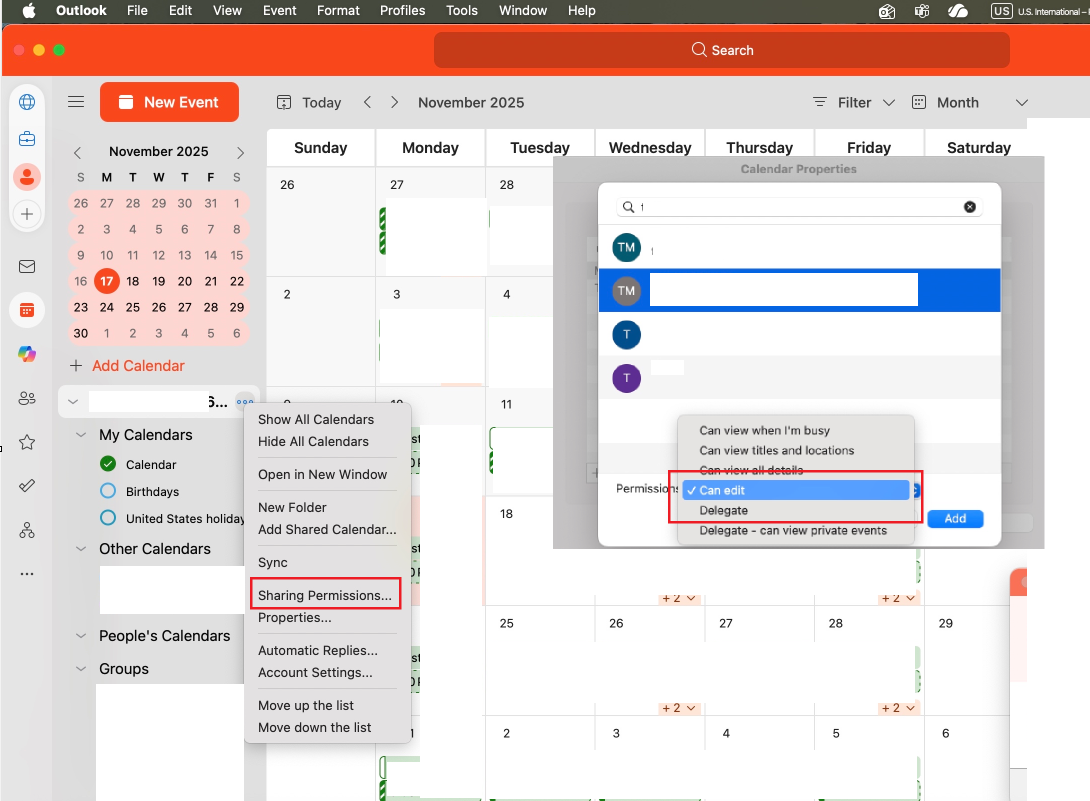This screenshot has height=801, width=1090.
Task: Show more apps via the ellipsis icon
Action: (x=27, y=574)
